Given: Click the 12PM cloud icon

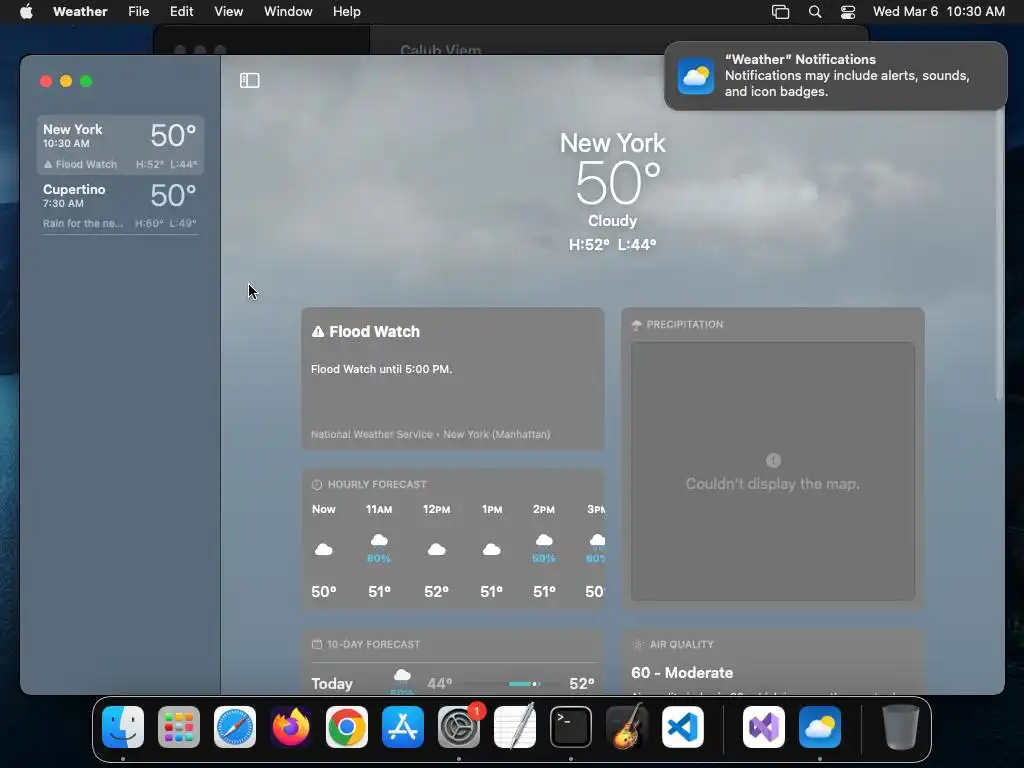Looking at the screenshot, I should [436, 549].
